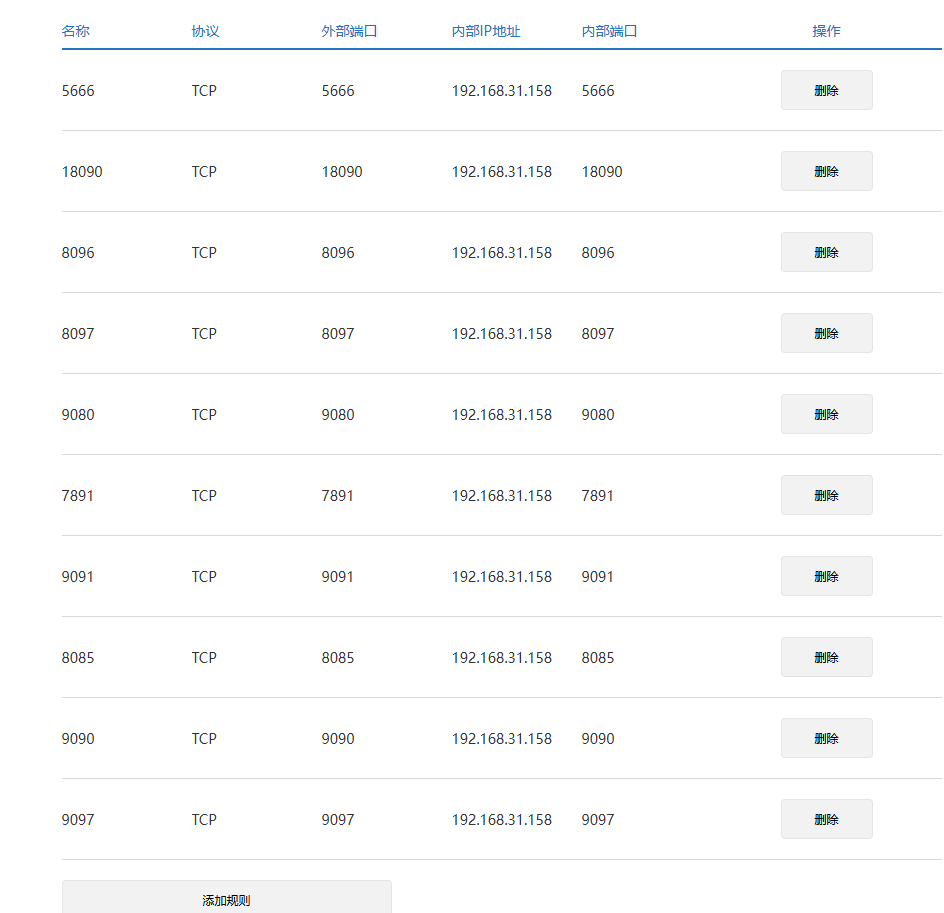The image size is (944, 913).
Task: Click the 内部端口 column header
Action: tap(609, 31)
